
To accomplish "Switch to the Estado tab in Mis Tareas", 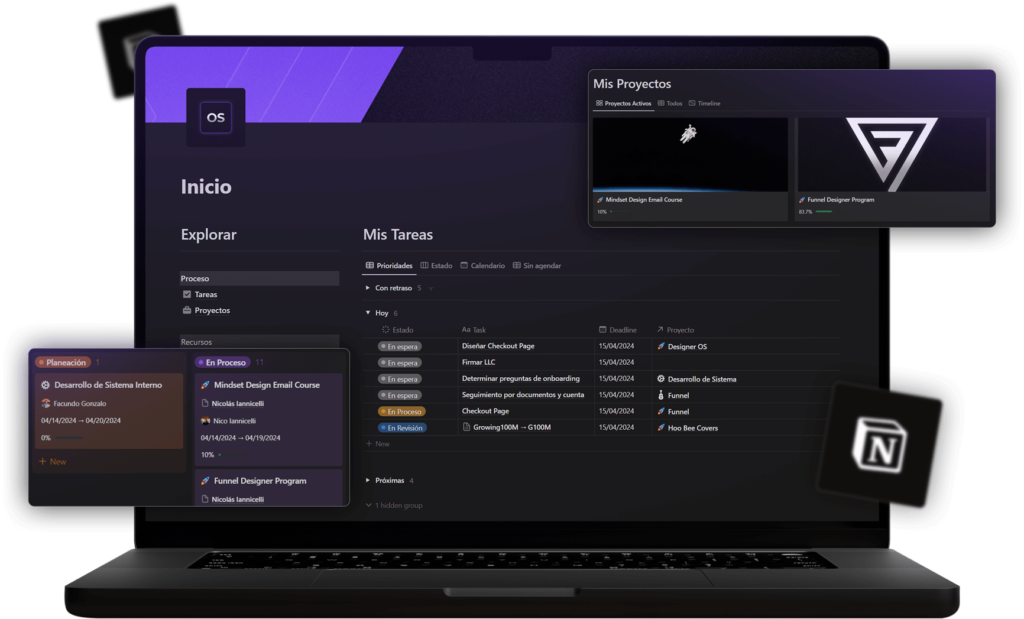I will click(x=436, y=266).
